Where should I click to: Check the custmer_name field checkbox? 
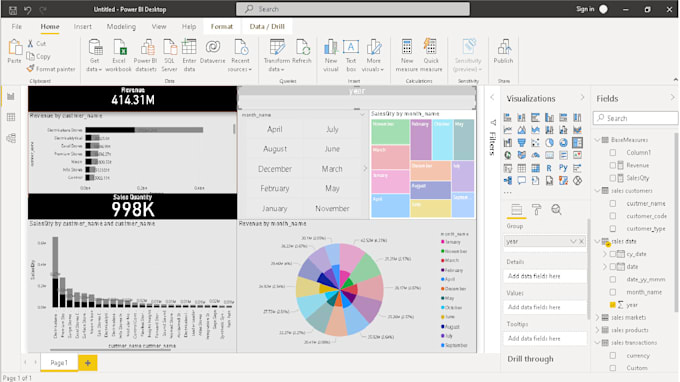tap(613, 203)
